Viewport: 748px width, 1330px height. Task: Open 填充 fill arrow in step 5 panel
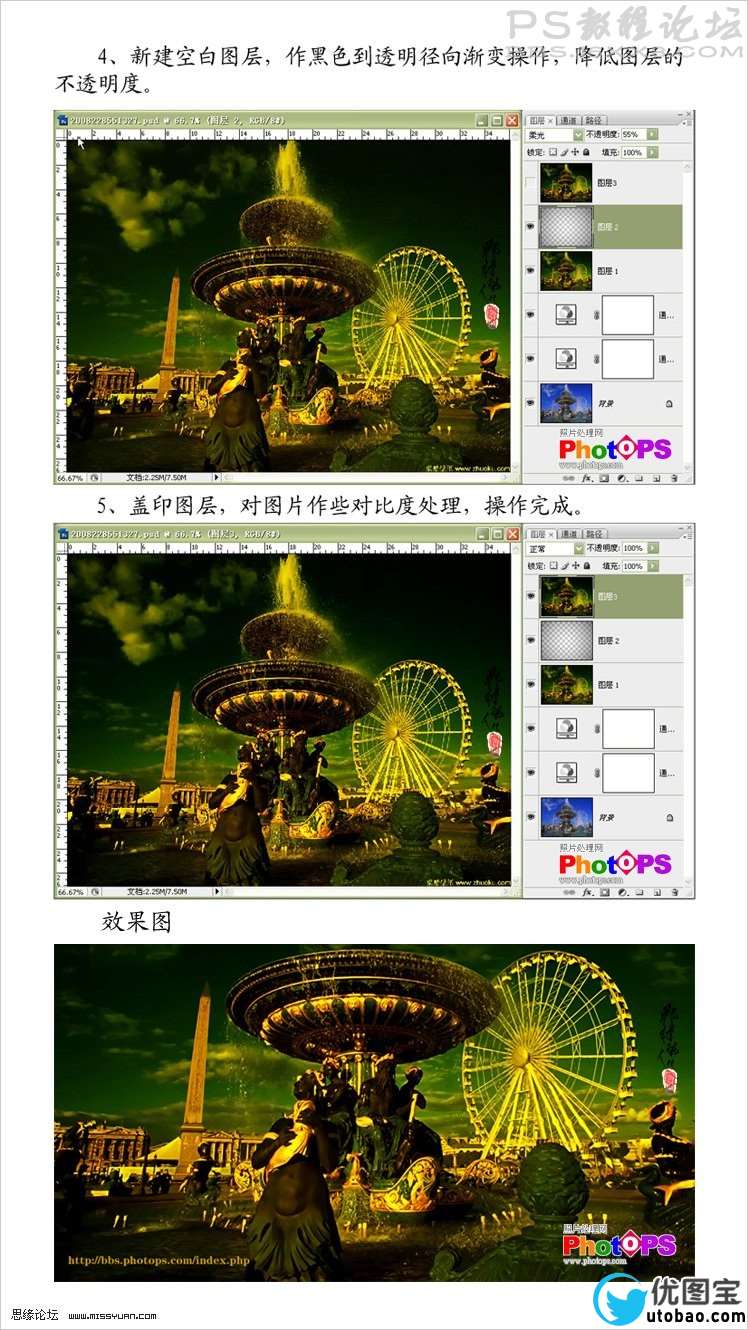coord(653,566)
